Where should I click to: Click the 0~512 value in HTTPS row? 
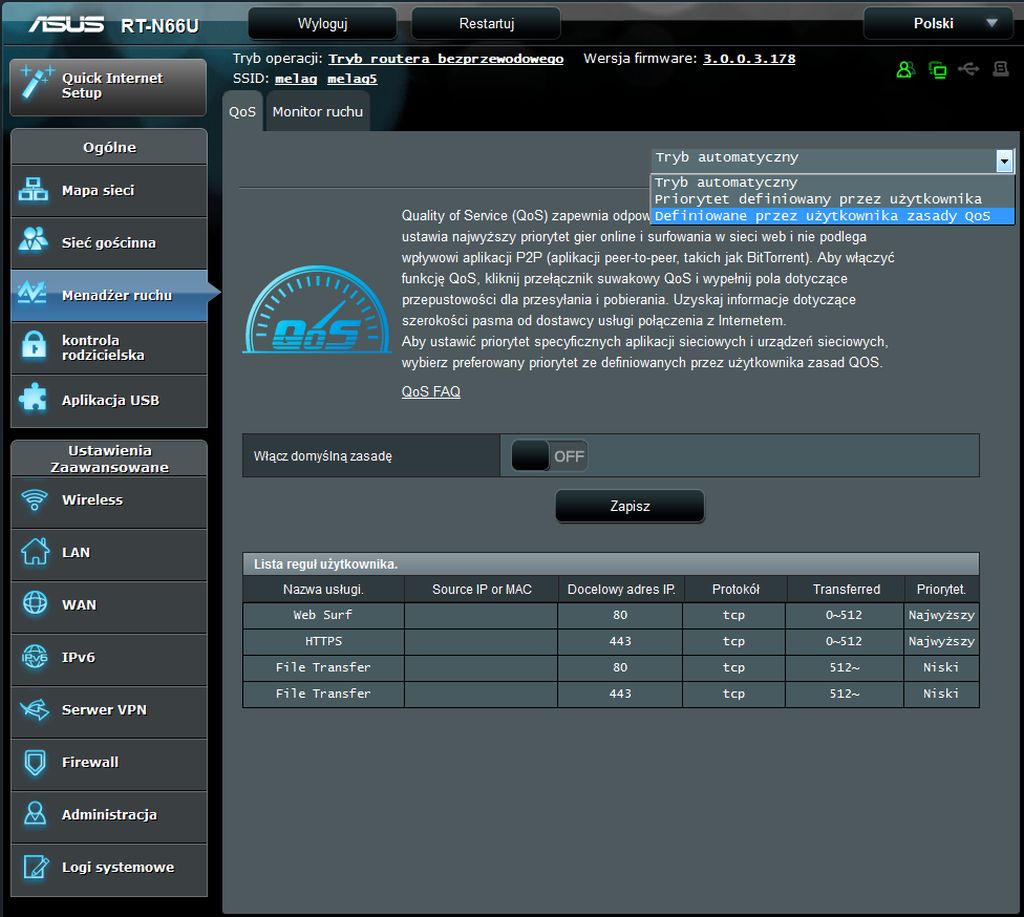pos(844,641)
